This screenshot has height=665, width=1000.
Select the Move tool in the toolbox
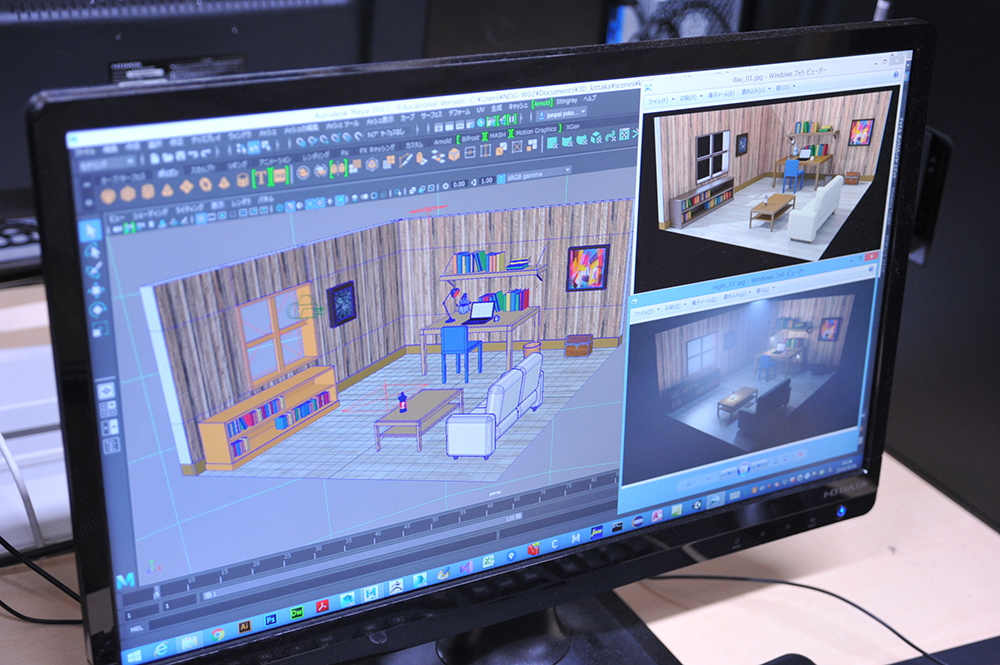click(x=96, y=291)
